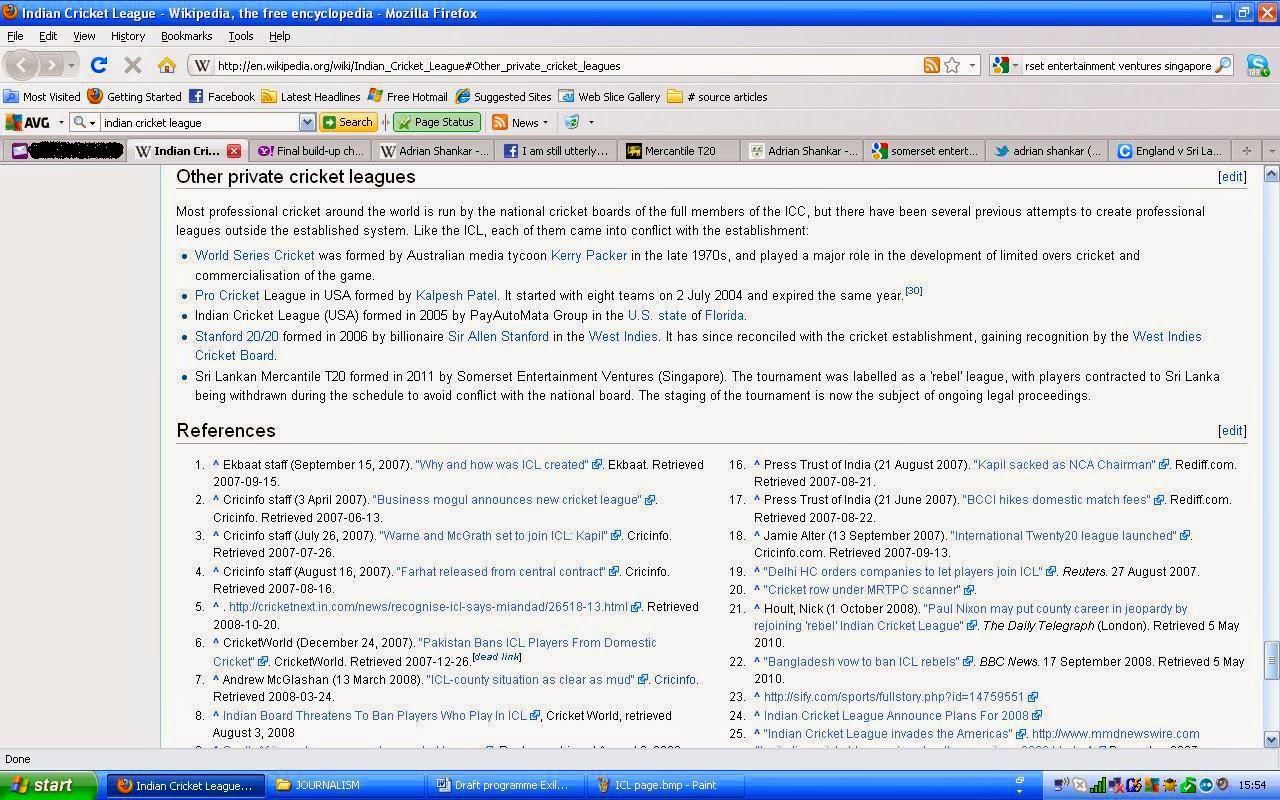Click the Forward navigation arrow
Viewport: 1280px width, 800px height.
point(52,65)
